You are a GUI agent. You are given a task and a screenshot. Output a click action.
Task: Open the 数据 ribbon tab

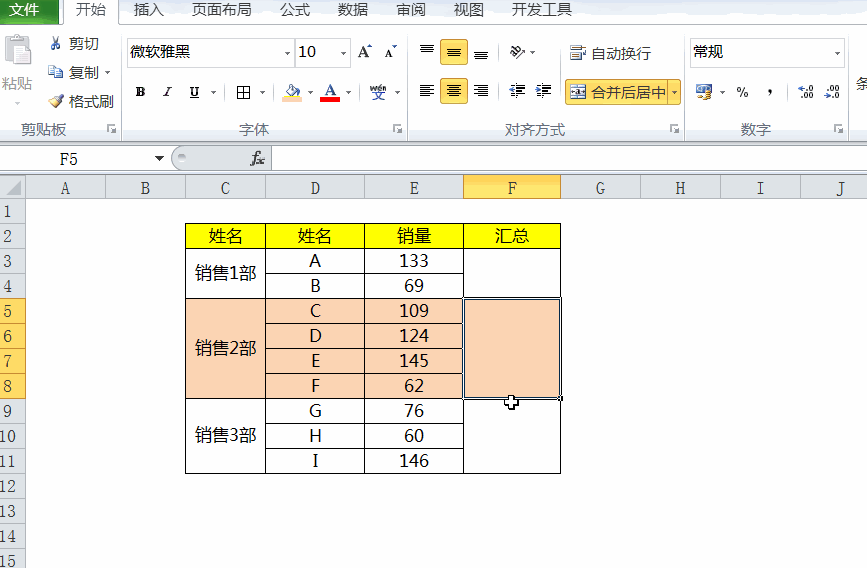(x=353, y=9)
